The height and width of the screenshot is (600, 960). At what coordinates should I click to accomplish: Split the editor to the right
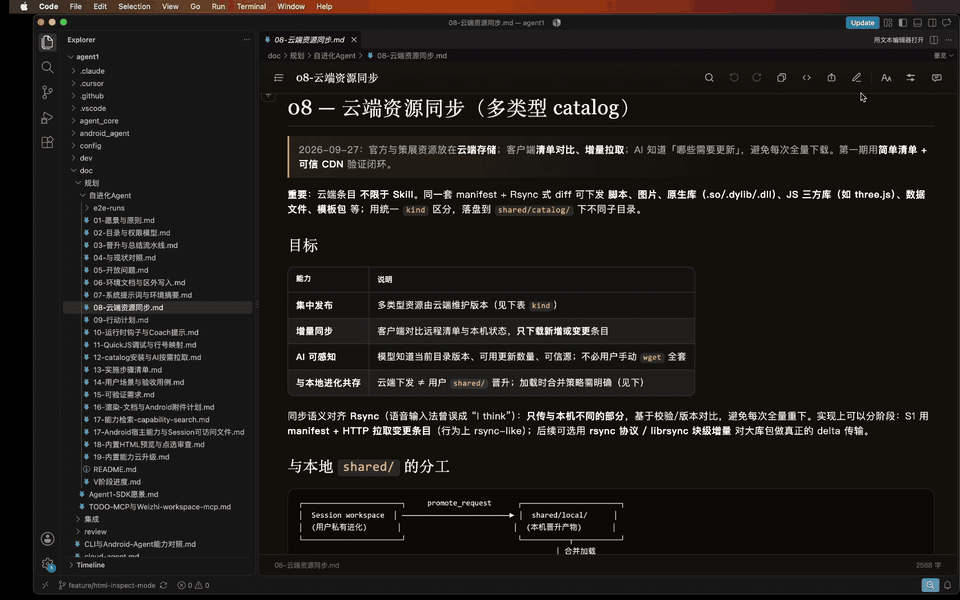pos(934,40)
